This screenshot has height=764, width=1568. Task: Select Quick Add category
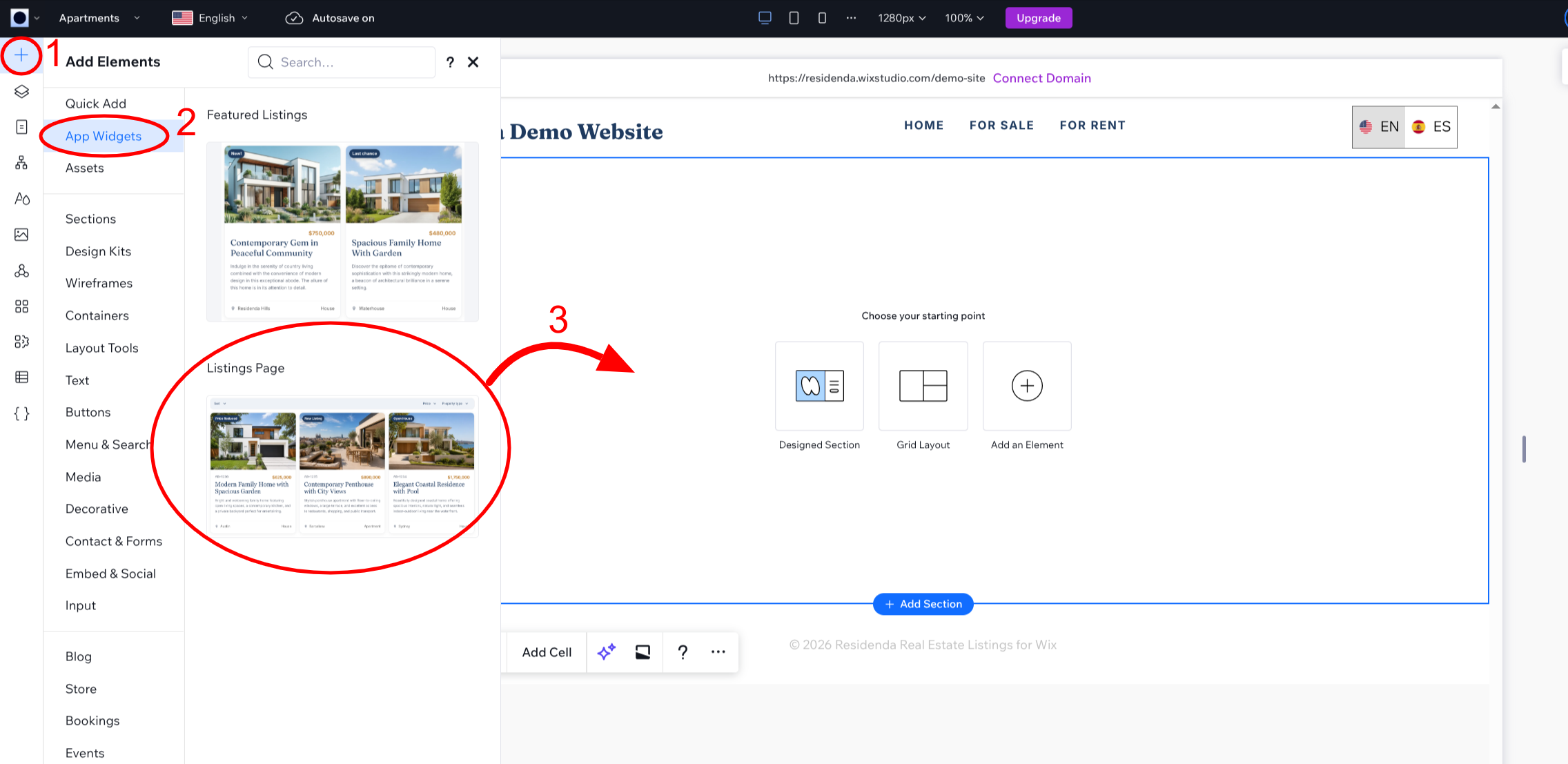(96, 104)
